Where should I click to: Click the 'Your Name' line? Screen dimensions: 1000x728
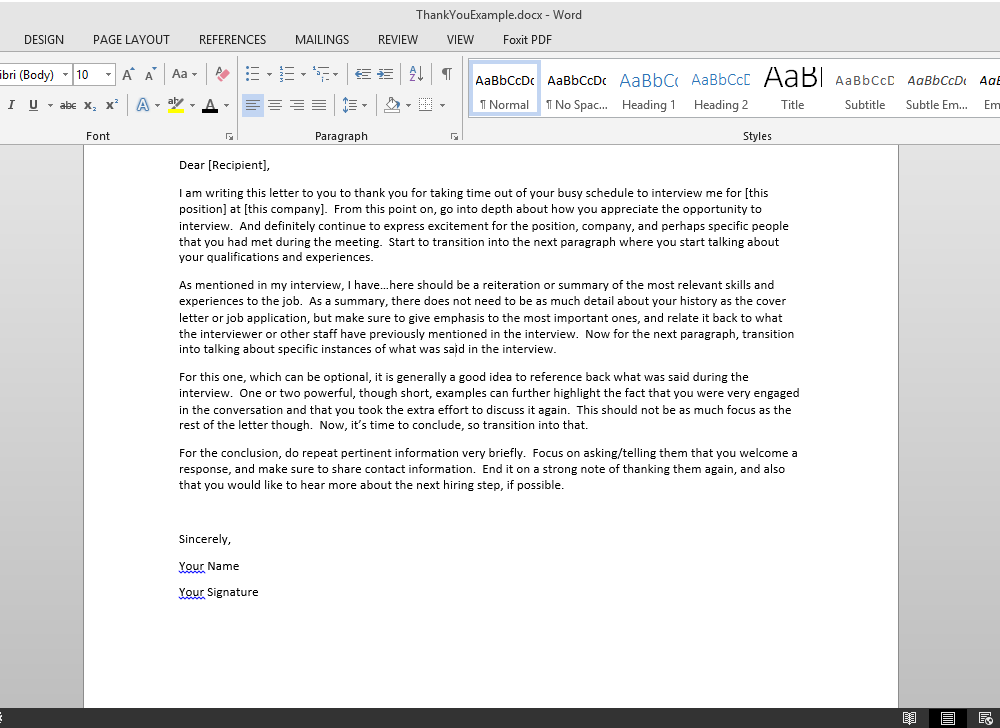pyautogui.click(x=209, y=566)
